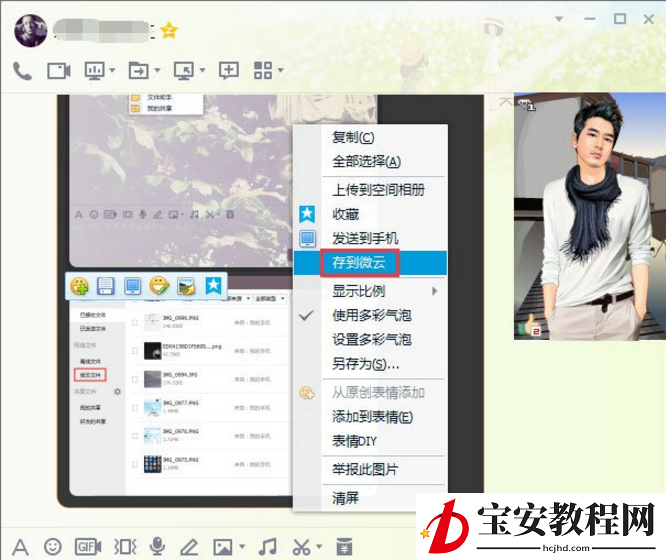Image resolution: width=666 pixels, height=560 pixels.
Task: Click the emoticon edit smiley icon on image toolbar
Action: tap(159, 286)
